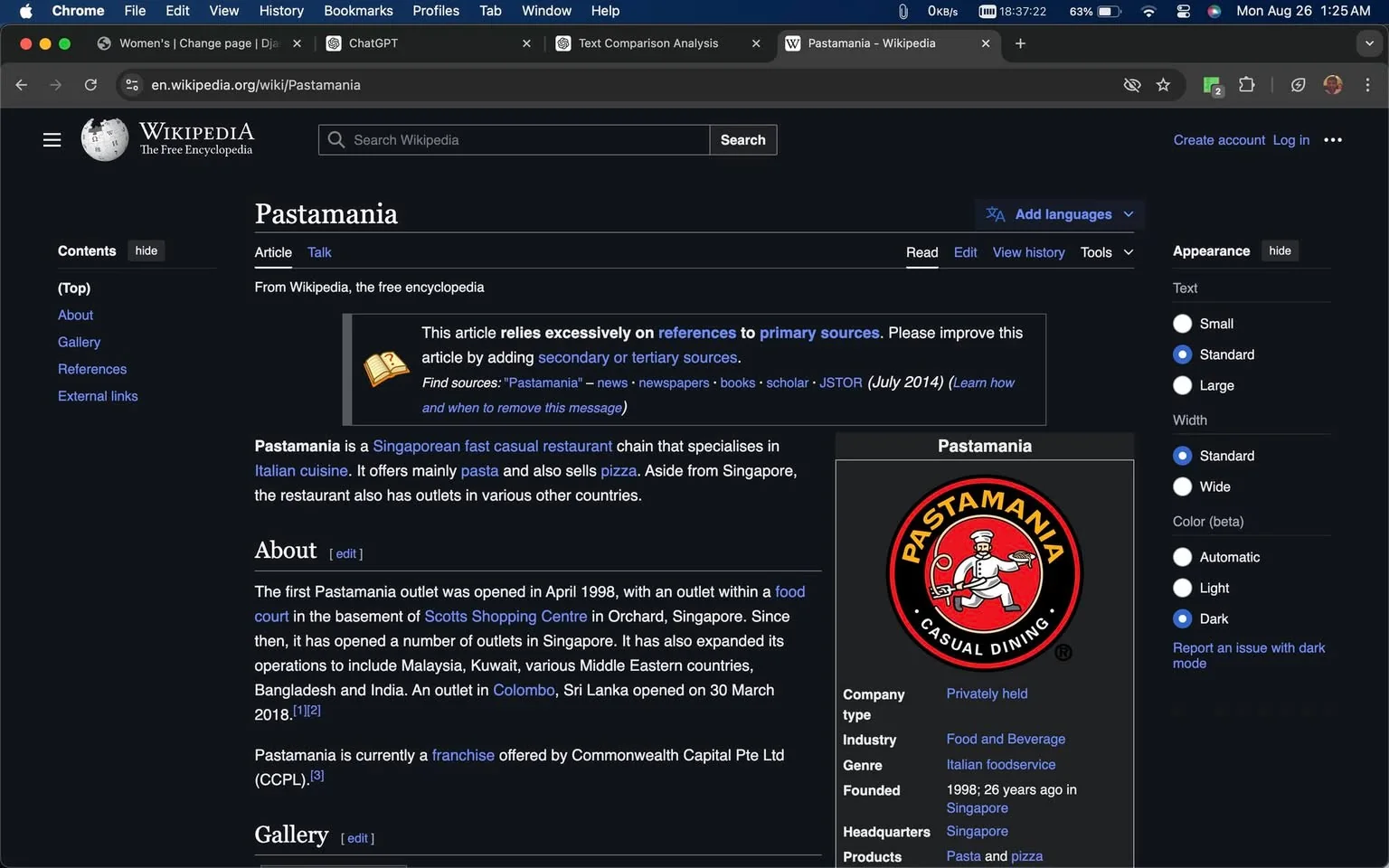
Task: Select Standard text size
Action: (1182, 354)
